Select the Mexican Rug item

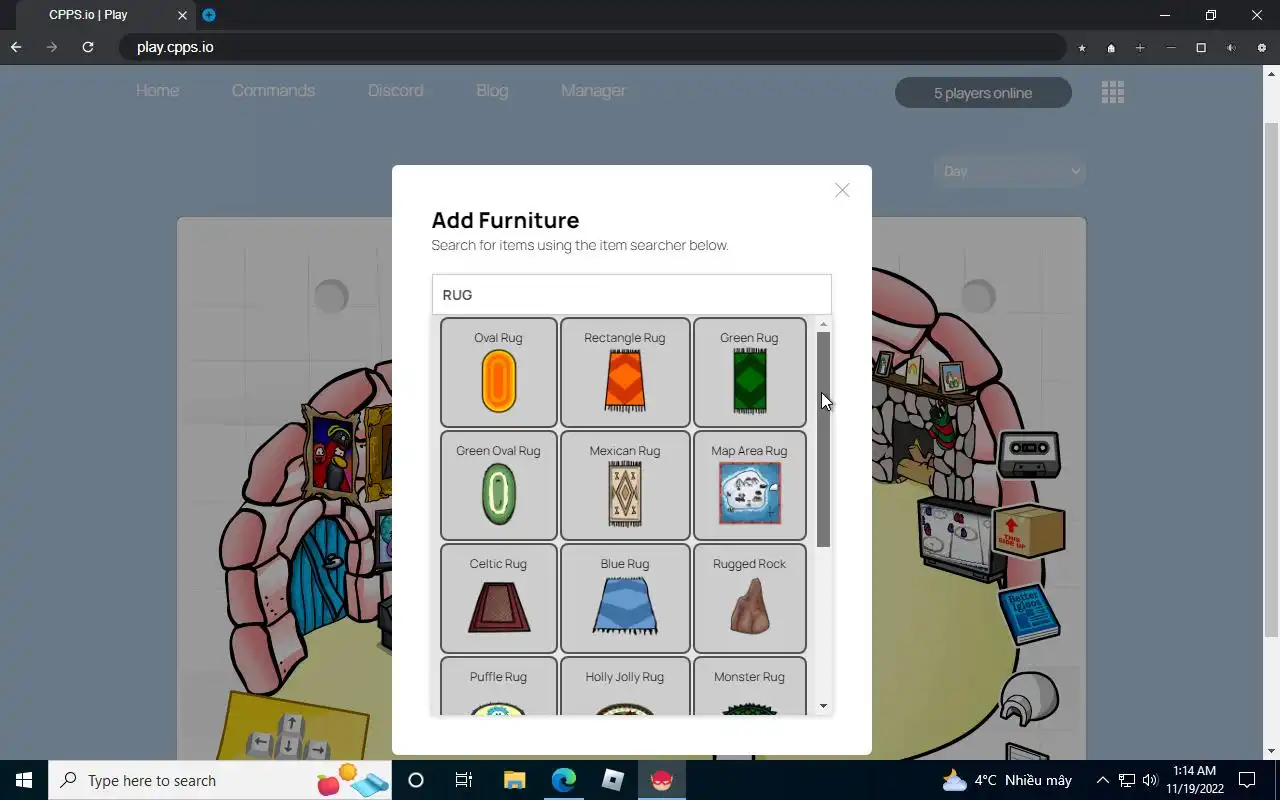(625, 485)
